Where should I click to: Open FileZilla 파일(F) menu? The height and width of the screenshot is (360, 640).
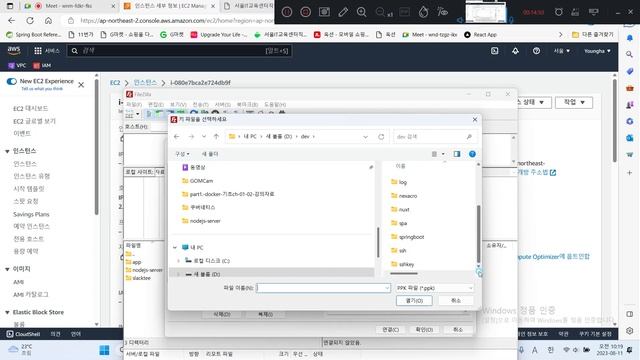click(x=134, y=105)
